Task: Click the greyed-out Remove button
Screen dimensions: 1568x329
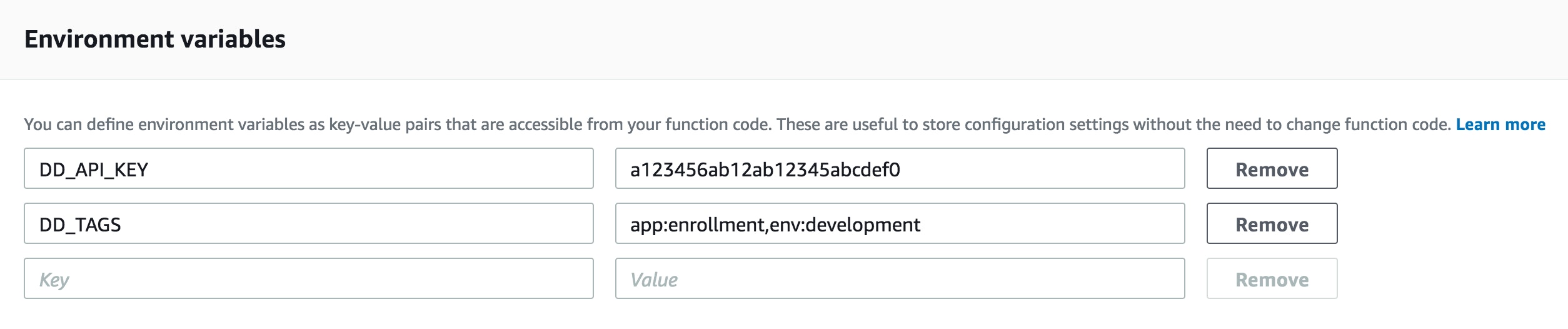Action: click(x=1271, y=278)
